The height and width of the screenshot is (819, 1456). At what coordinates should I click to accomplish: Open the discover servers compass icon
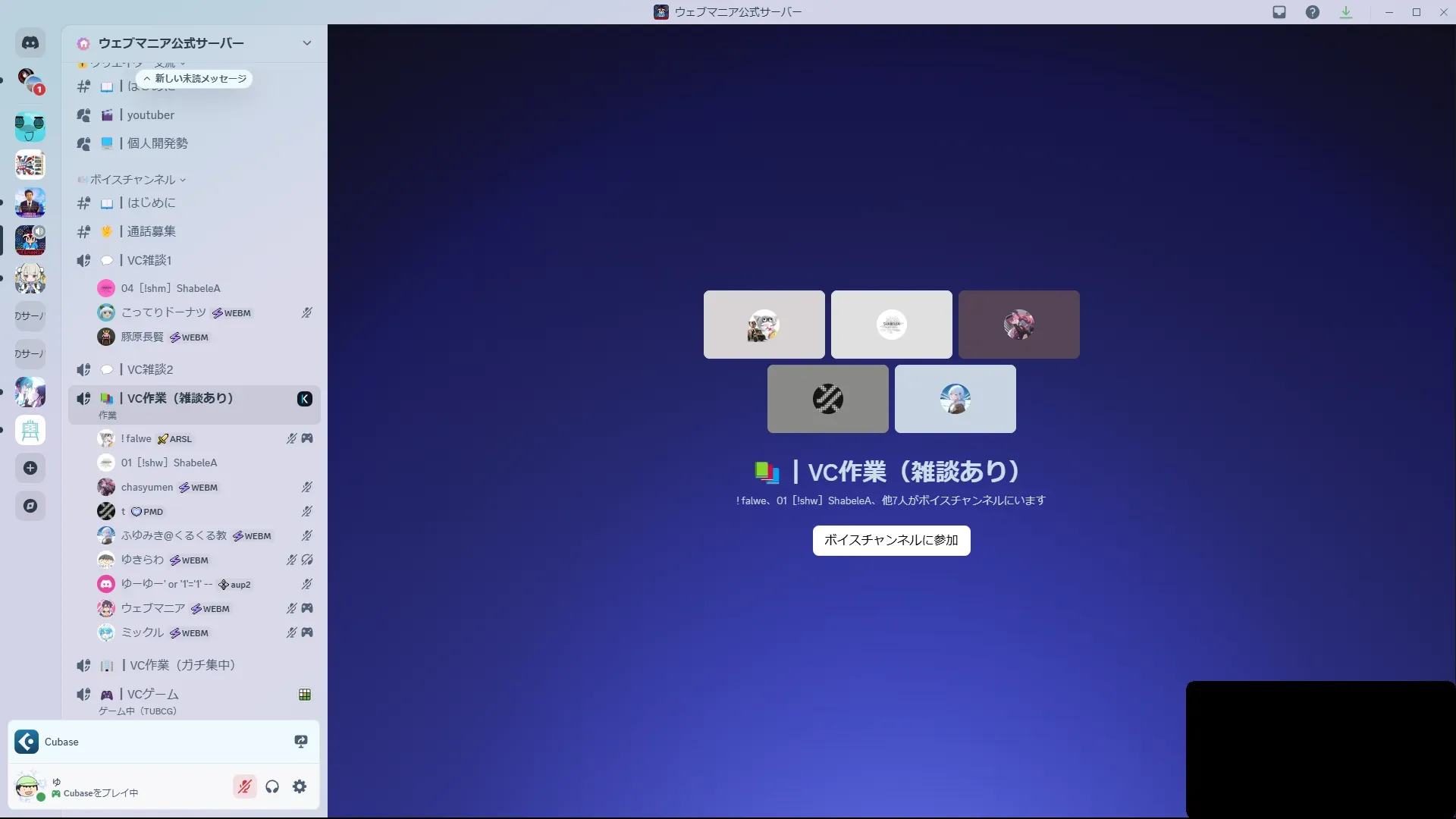click(x=30, y=506)
